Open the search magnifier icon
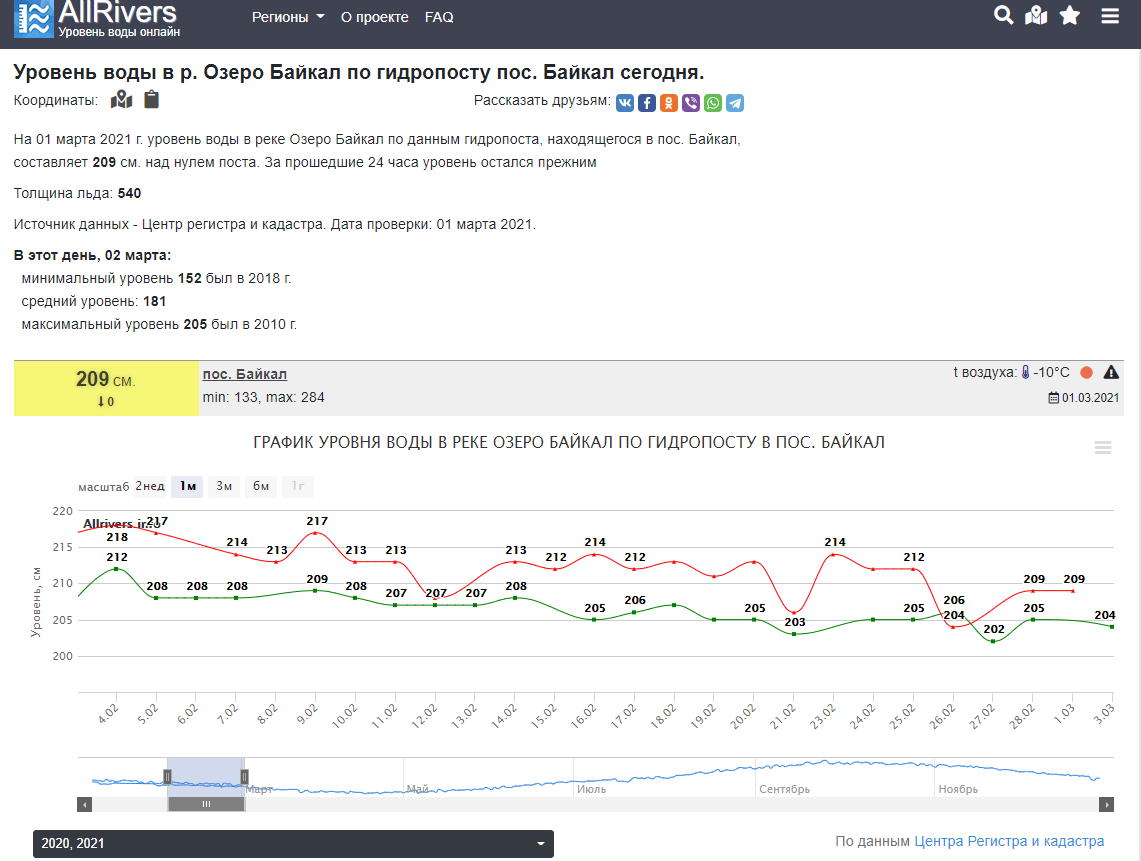The height and width of the screenshot is (861, 1141). tap(1003, 16)
